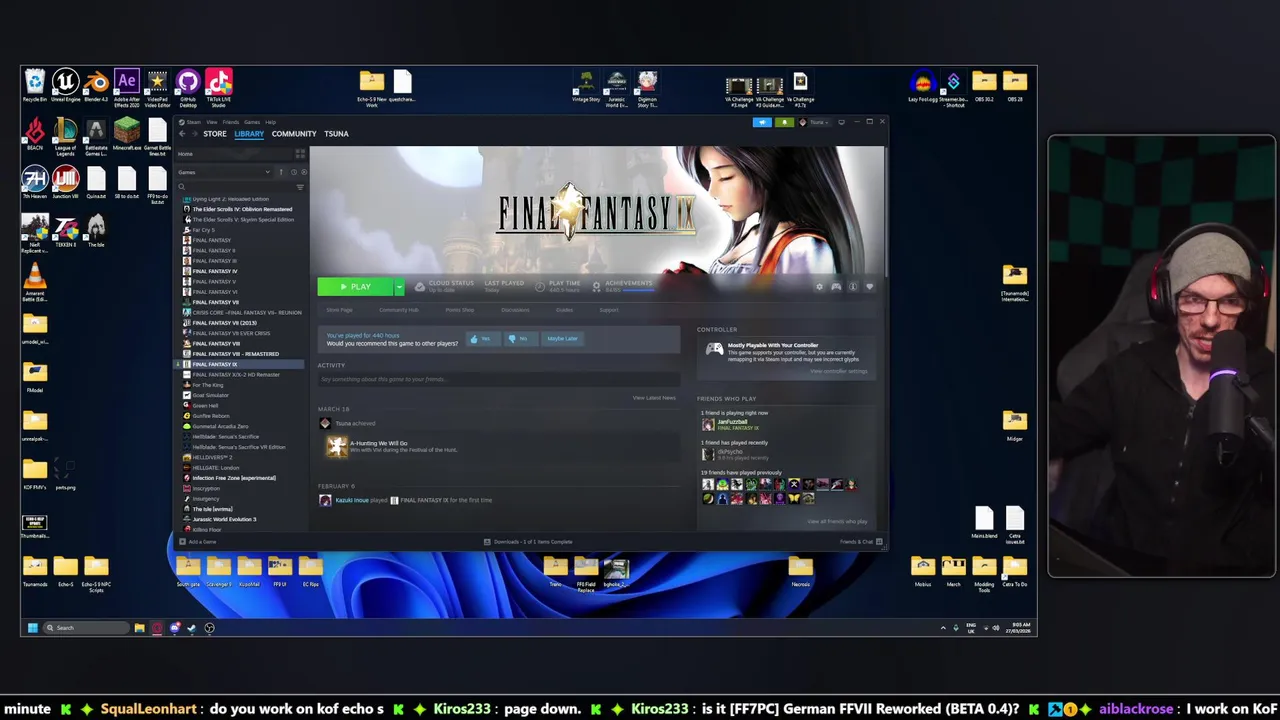
Task: Switch library to grid view icon
Action: pyautogui.click(x=300, y=154)
